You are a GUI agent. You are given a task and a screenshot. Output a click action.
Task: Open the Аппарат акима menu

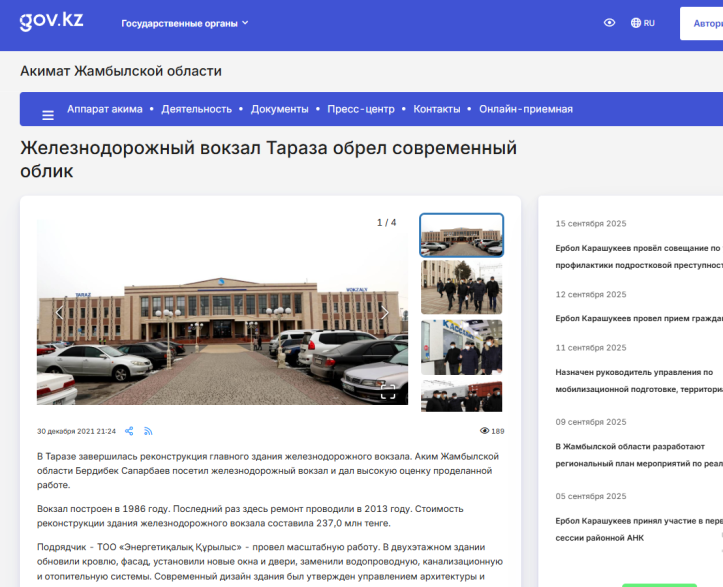(x=105, y=109)
